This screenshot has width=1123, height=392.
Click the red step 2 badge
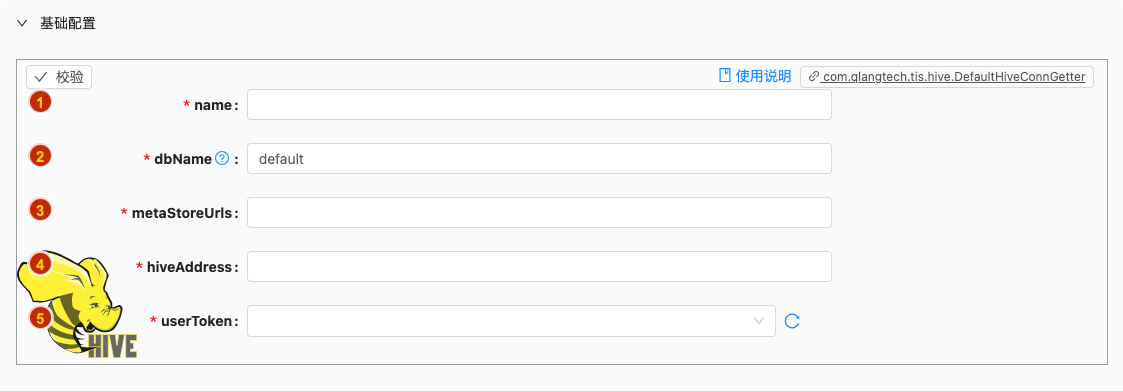click(40, 156)
